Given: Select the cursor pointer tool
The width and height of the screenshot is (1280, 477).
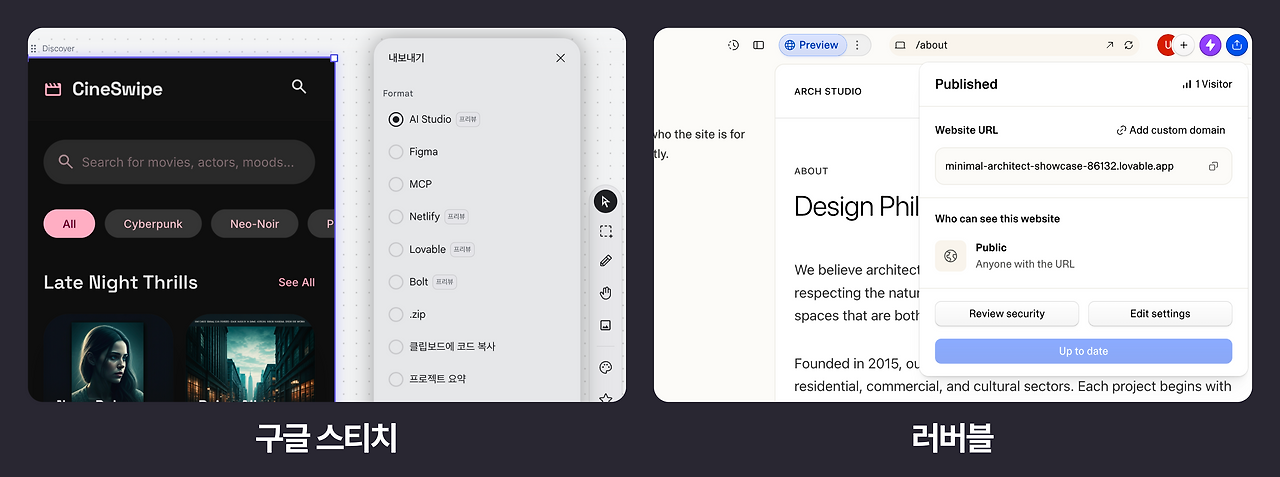Looking at the screenshot, I should [x=605, y=201].
